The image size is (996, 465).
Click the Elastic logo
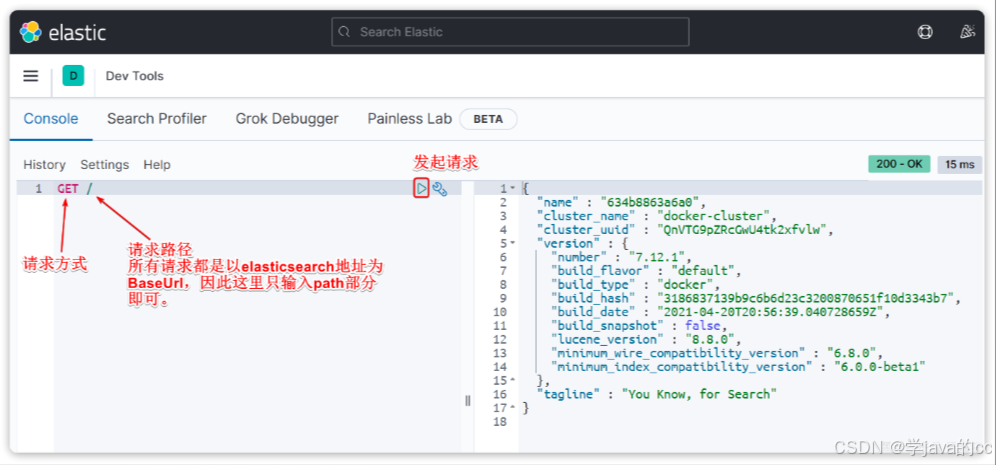coord(62,32)
